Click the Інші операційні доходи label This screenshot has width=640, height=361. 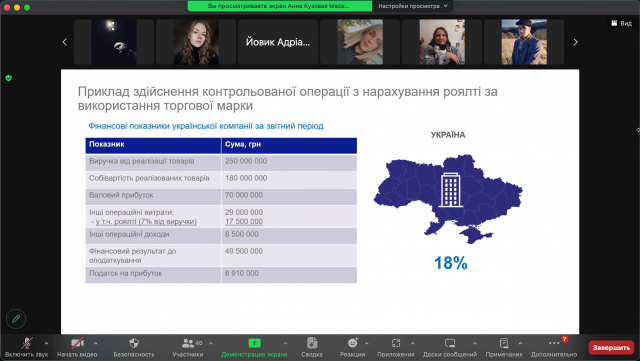pos(129,234)
